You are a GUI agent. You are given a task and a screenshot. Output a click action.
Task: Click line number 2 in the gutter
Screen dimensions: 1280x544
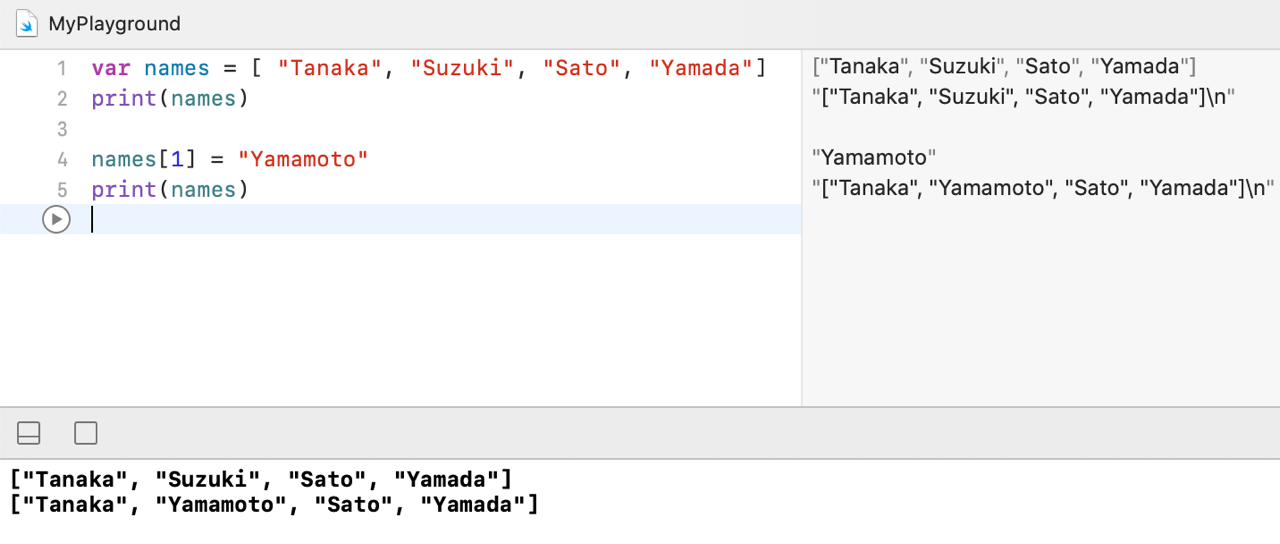(x=62, y=99)
